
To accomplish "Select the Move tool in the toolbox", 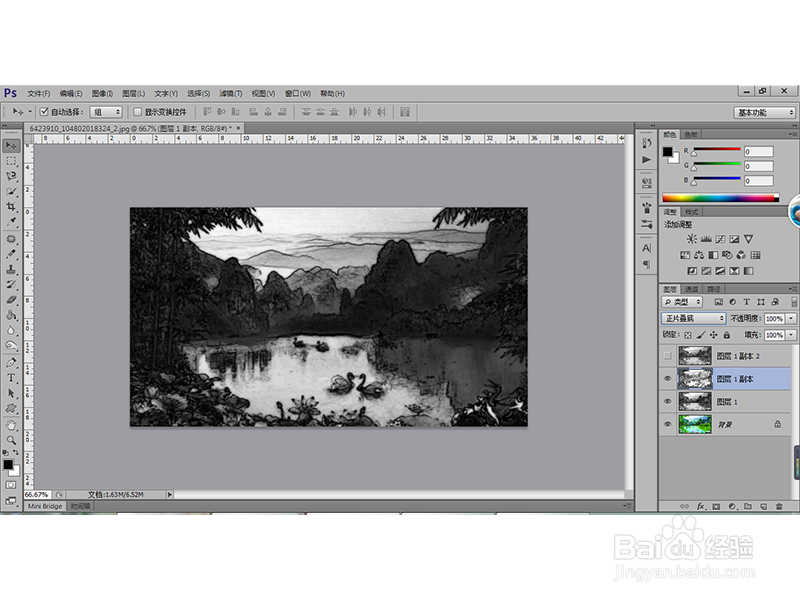I will (x=11, y=146).
